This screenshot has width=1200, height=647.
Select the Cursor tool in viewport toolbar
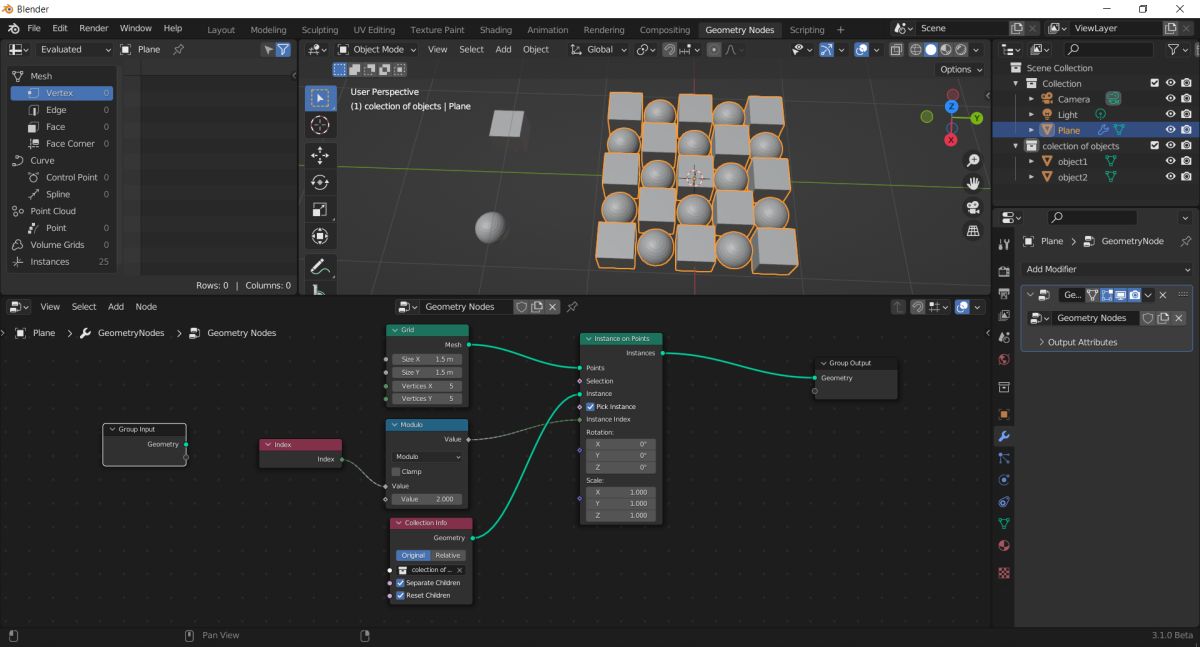(x=320, y=125)
